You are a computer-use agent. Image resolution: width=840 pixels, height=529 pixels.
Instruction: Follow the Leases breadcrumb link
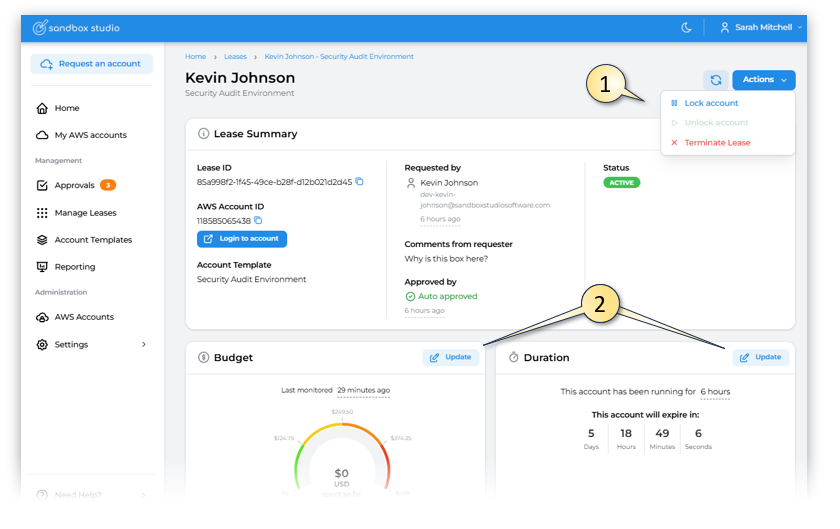235,56
